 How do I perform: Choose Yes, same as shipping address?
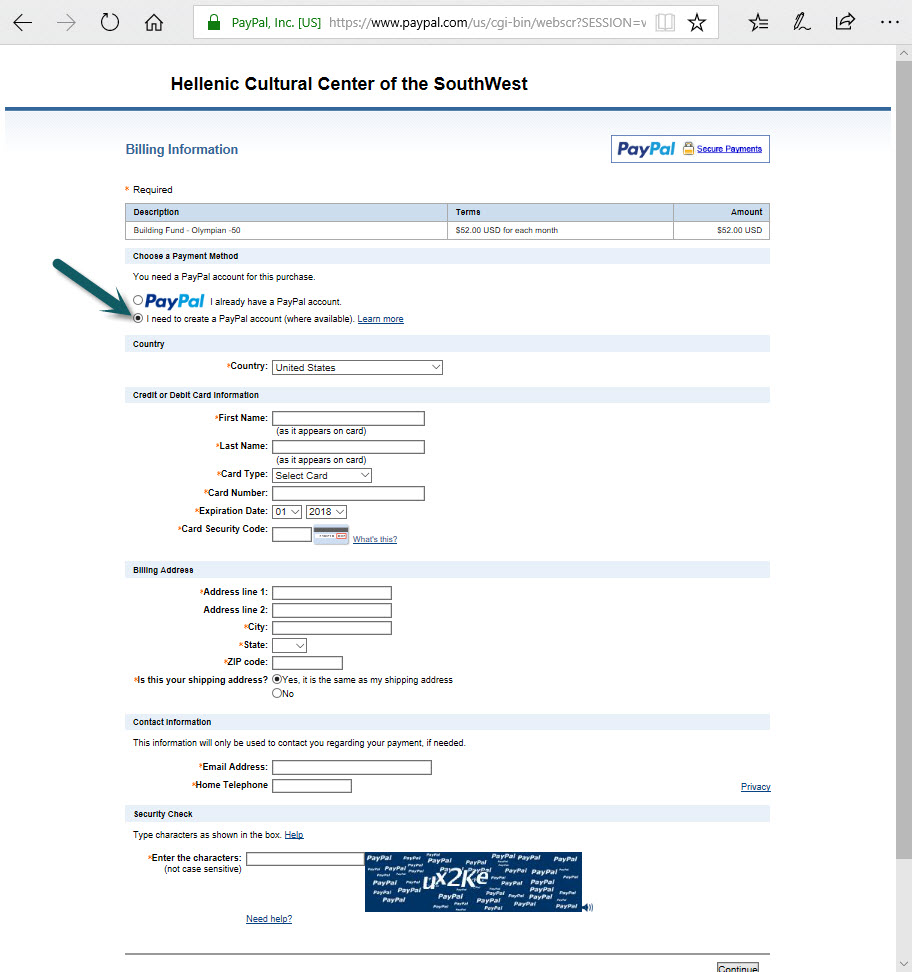(x=277, y=679)
